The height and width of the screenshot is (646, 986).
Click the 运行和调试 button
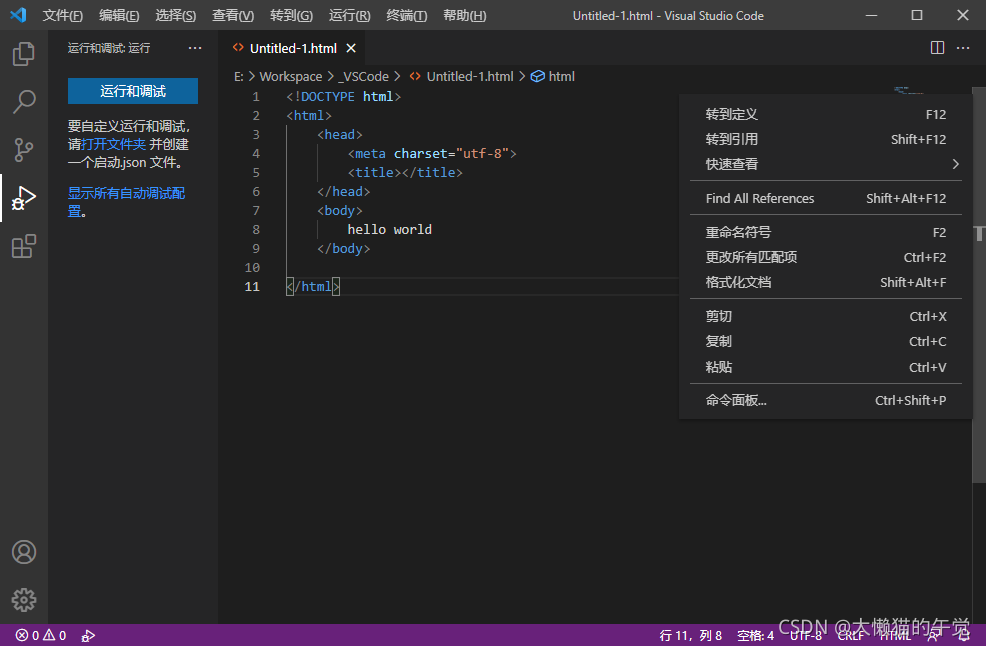click(x=133, y=90)
